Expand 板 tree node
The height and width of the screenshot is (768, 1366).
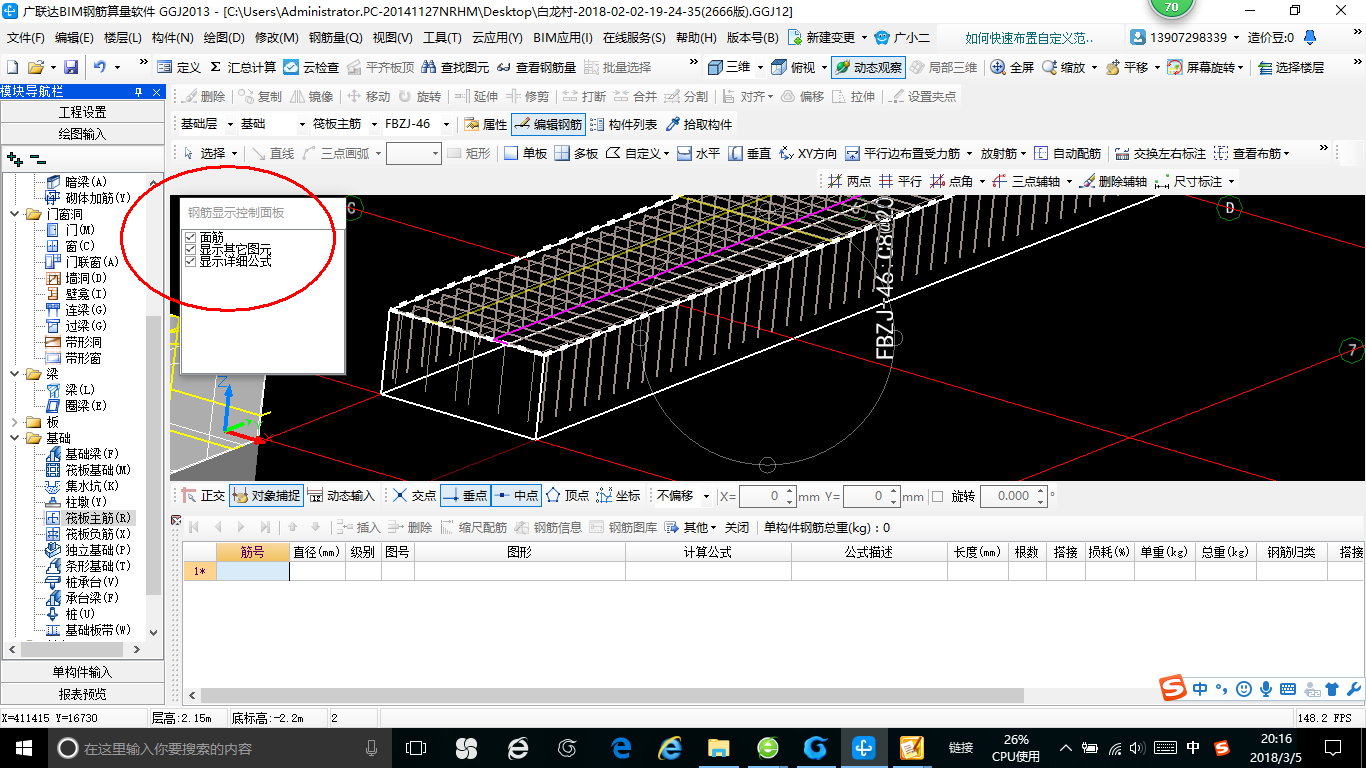click(14, 422)
